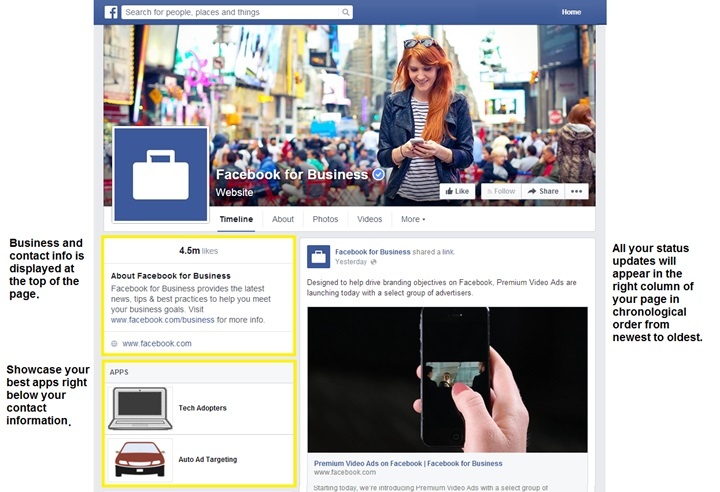Click the post's briefcase avatar icon
720x492 pixels.
[318, 256]
